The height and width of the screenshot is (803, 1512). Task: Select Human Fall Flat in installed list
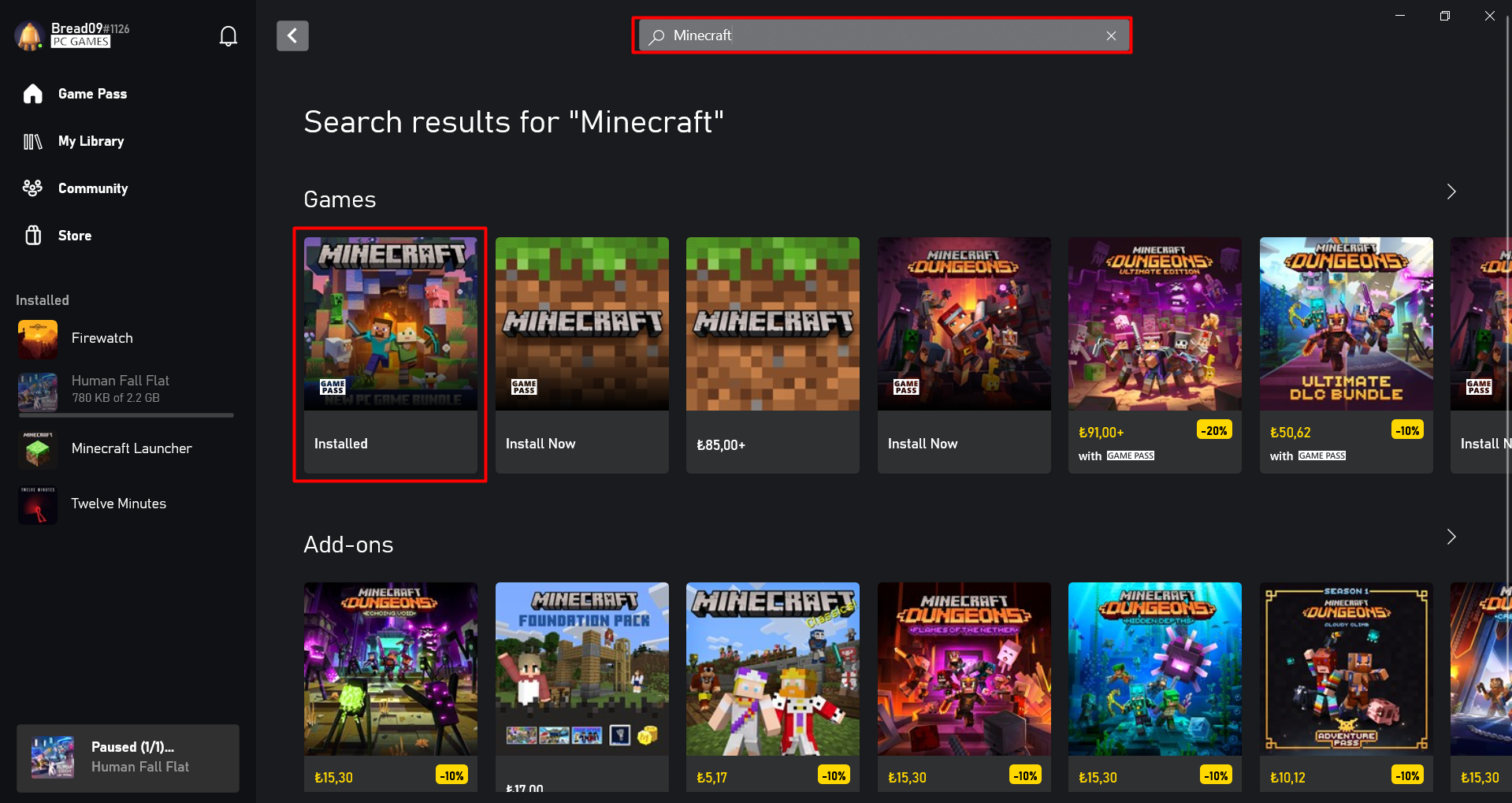click(128, 391)
